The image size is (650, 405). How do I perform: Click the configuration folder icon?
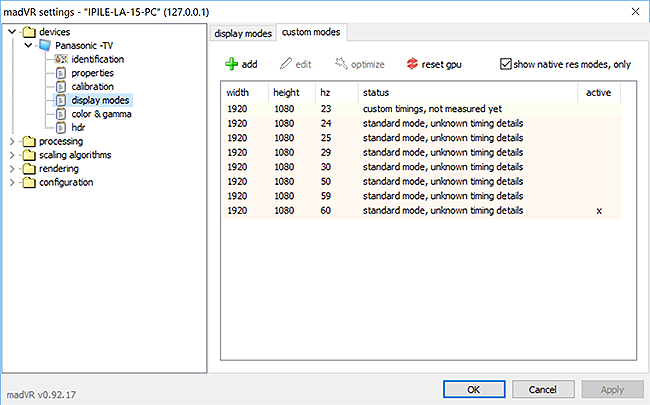coord(29,182)
